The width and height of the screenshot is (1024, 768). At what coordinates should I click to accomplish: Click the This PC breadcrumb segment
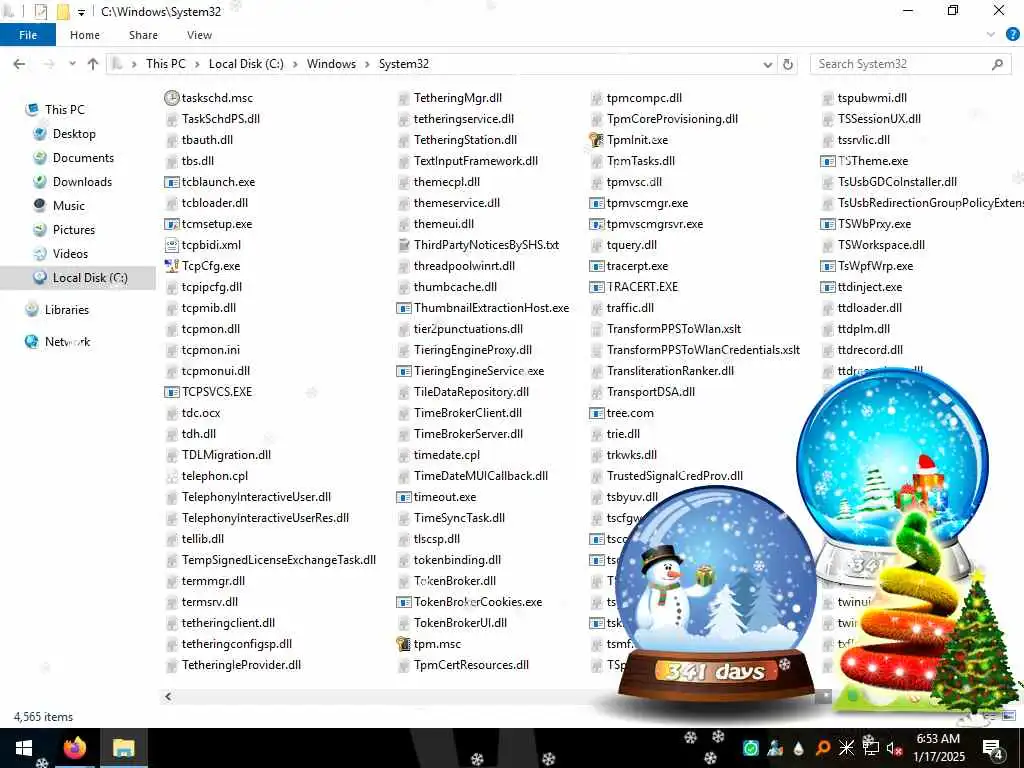pyautogui.click(x=166, y=64)
